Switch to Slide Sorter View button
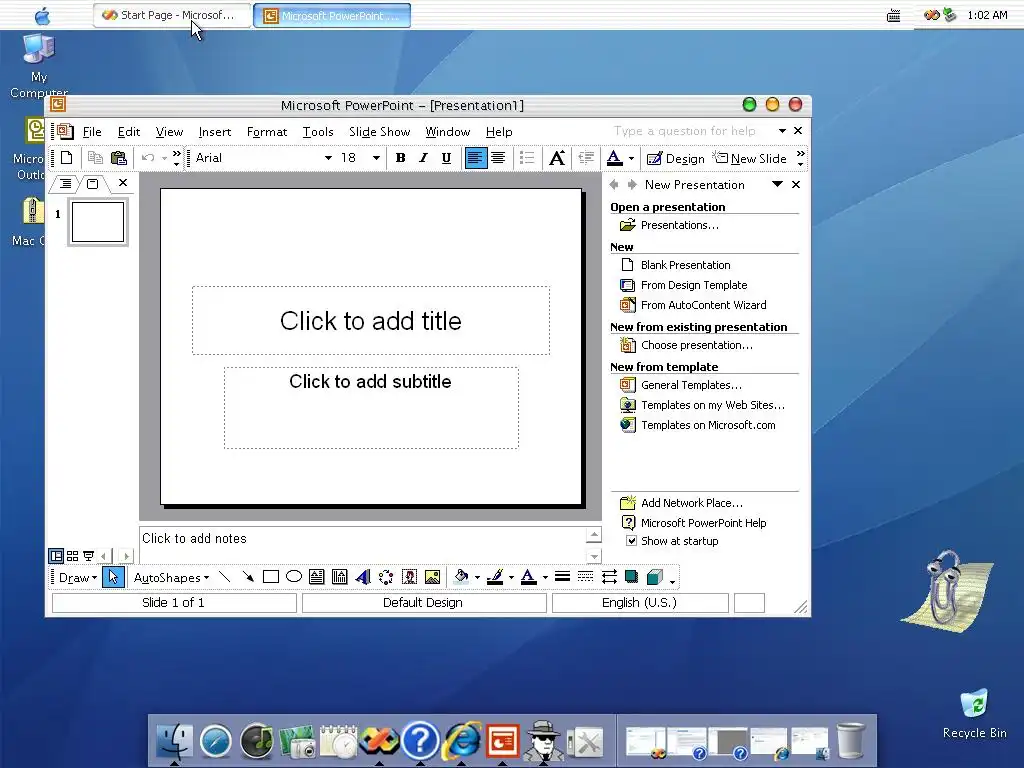This screenshot has width=1024, height=768. tap(72, 556)
